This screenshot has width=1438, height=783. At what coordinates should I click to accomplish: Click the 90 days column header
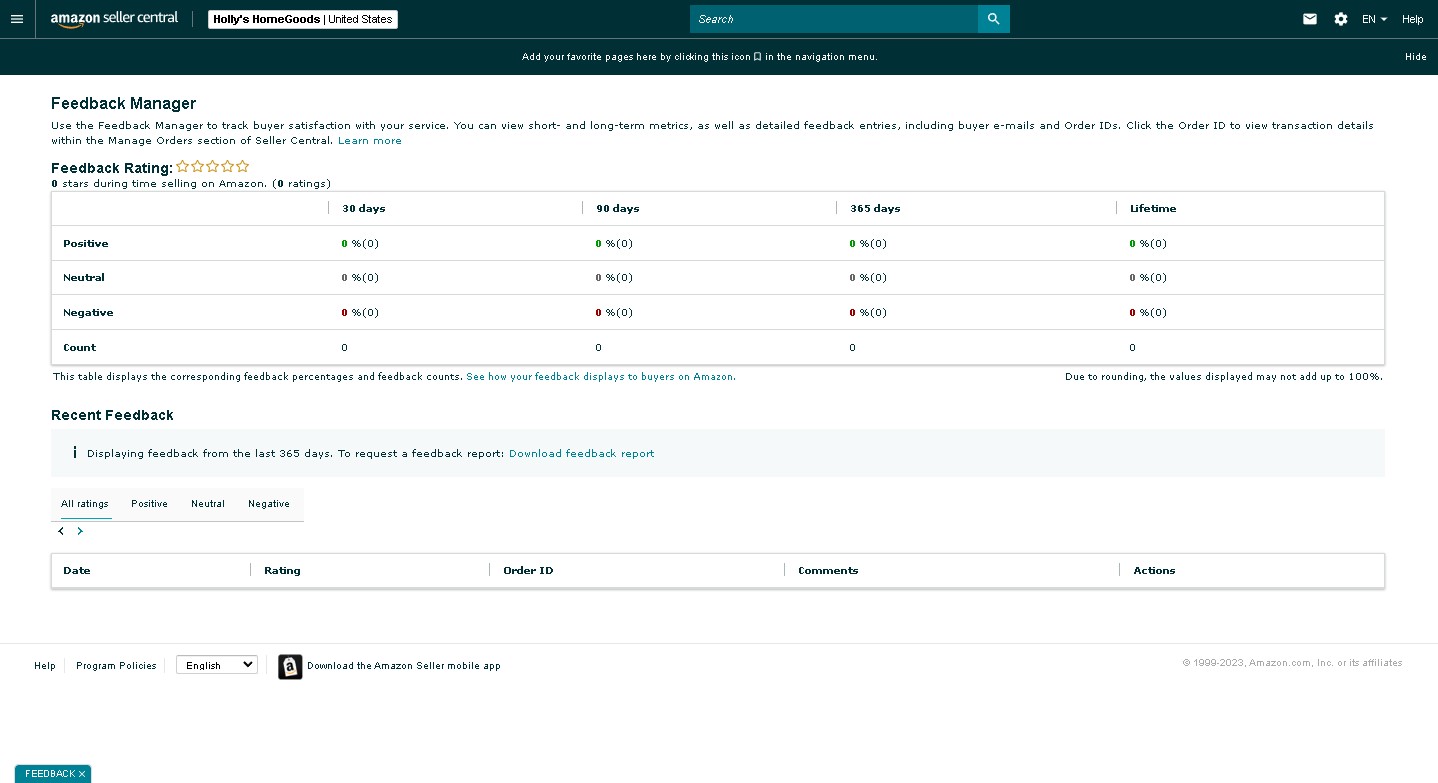pyautogui.click(x=618, y=209)
